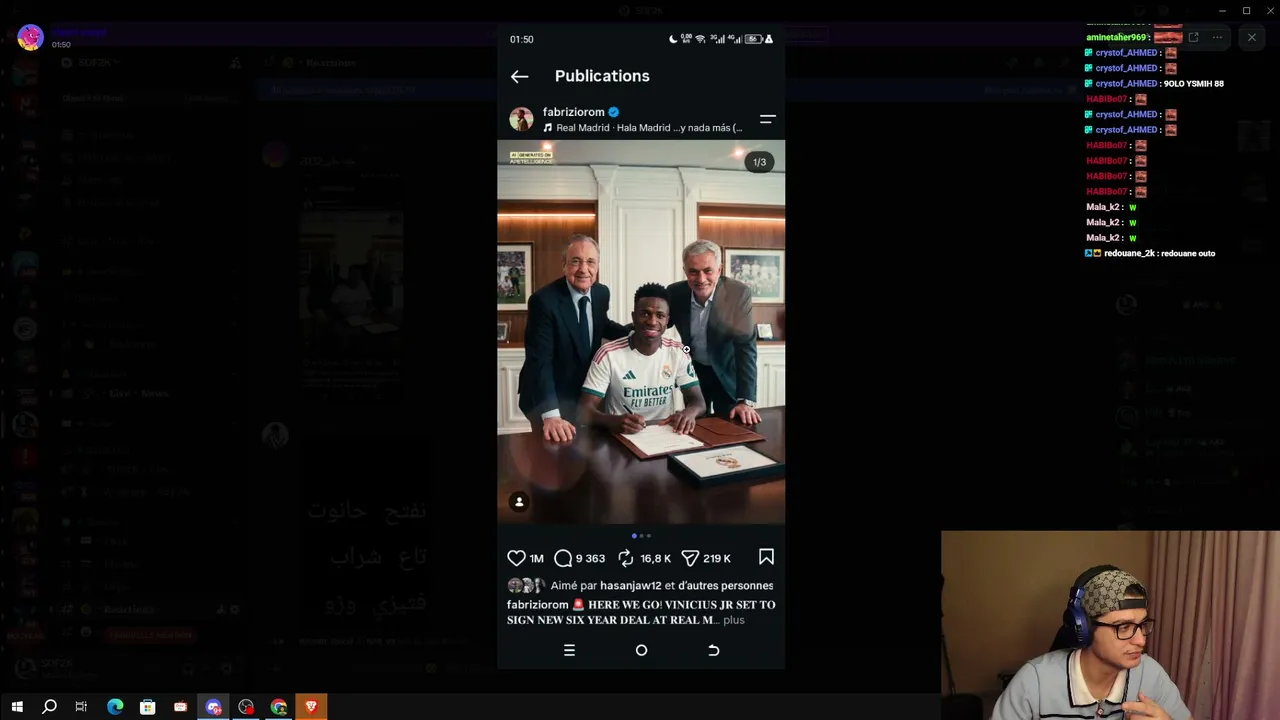Like the post with the heart icon

(516, 558)
